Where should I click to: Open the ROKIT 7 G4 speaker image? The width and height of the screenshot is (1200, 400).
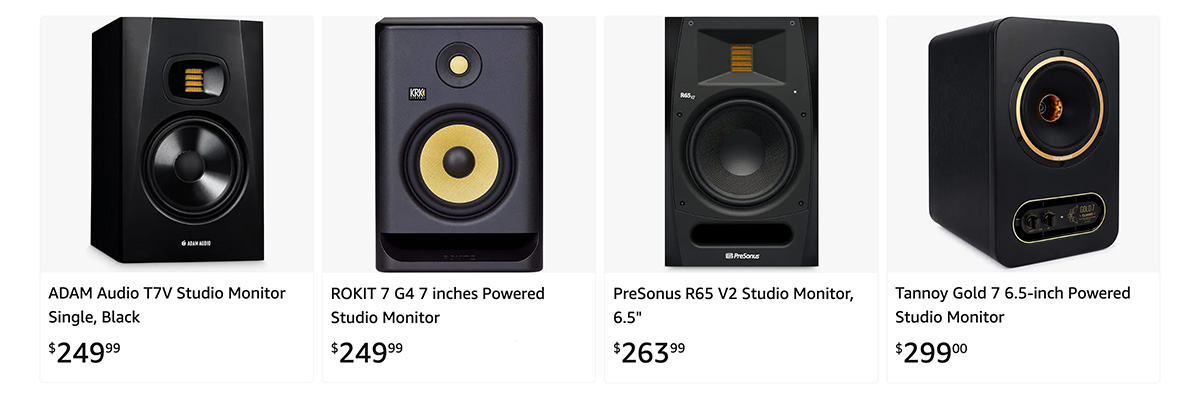coord(459,144)
